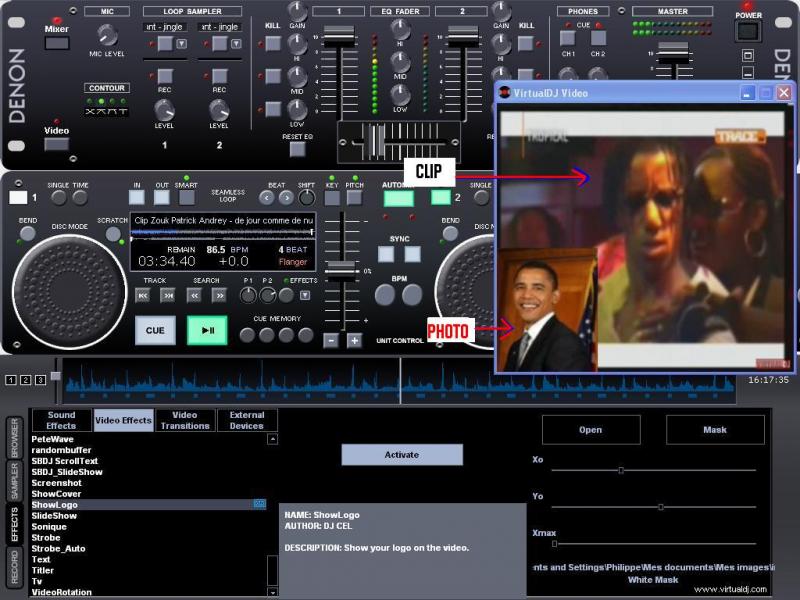Tap the right BPM button
Viewport: 800px width, 600px height.
tap(412, 295)
